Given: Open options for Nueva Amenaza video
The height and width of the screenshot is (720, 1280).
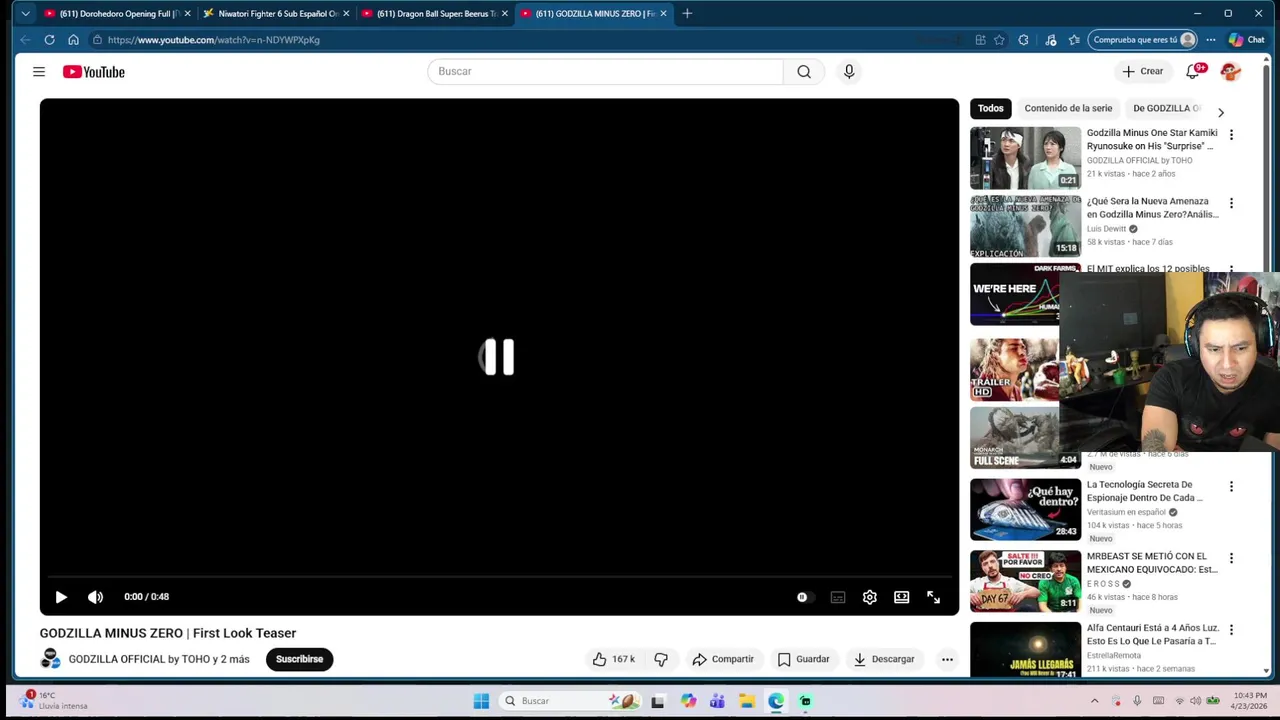Looking at the screenshot, I should click(1231, 203).
